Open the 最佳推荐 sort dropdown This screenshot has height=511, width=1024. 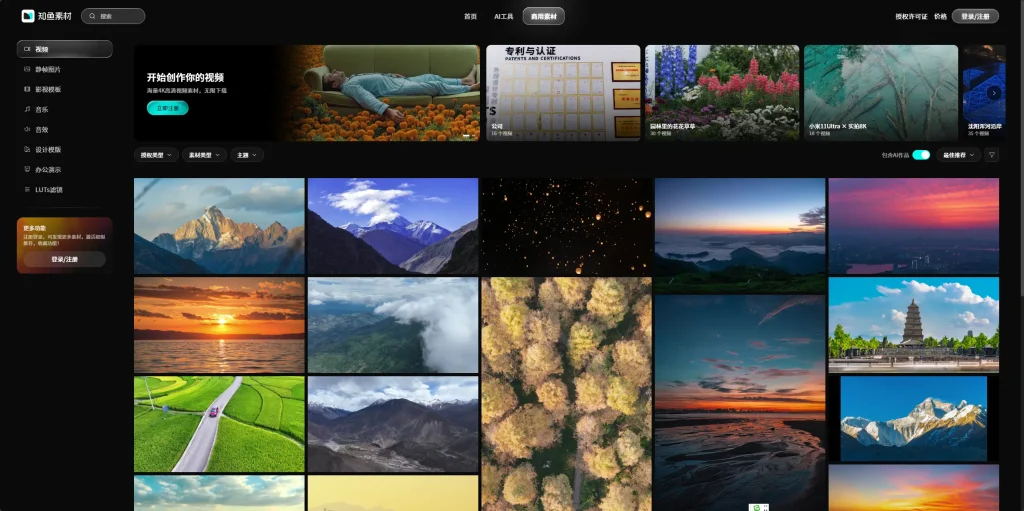click(x=959, y=155)
